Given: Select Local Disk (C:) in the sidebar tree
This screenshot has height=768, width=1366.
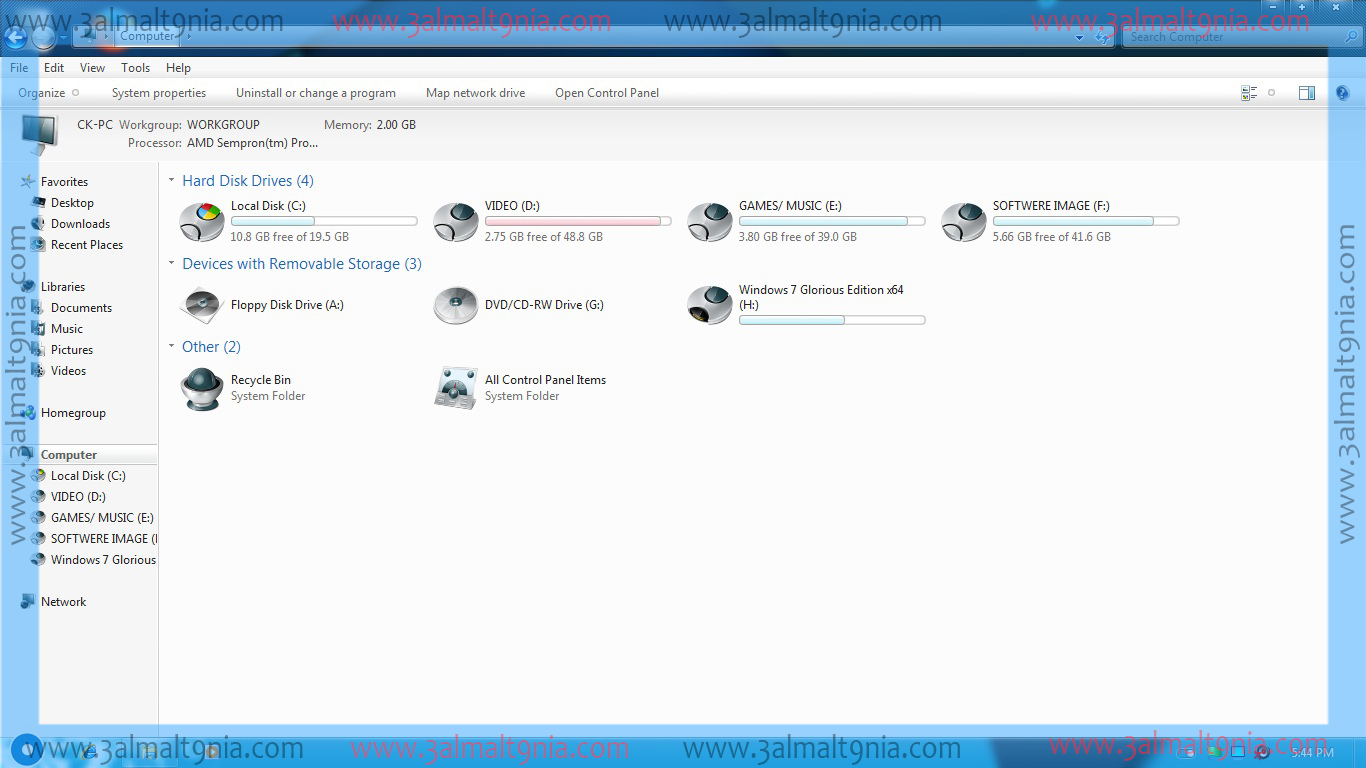Looking at the screenshot, I should pos(88,476).
